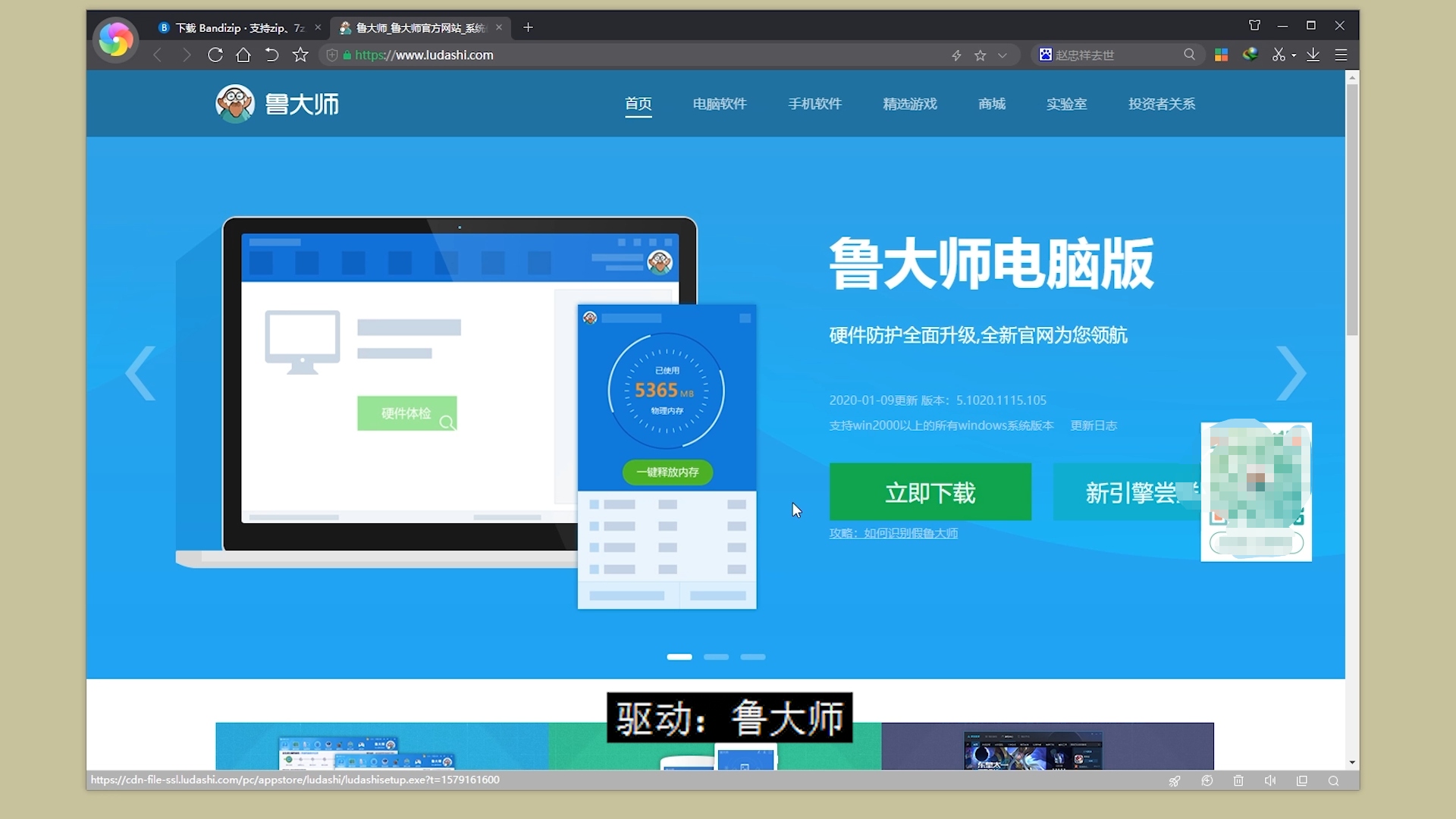Switch to the 下载 Bandizip tab
The width and height of the screenshot is (1456, 819).
pyautogui.click(x=240, y=28)
